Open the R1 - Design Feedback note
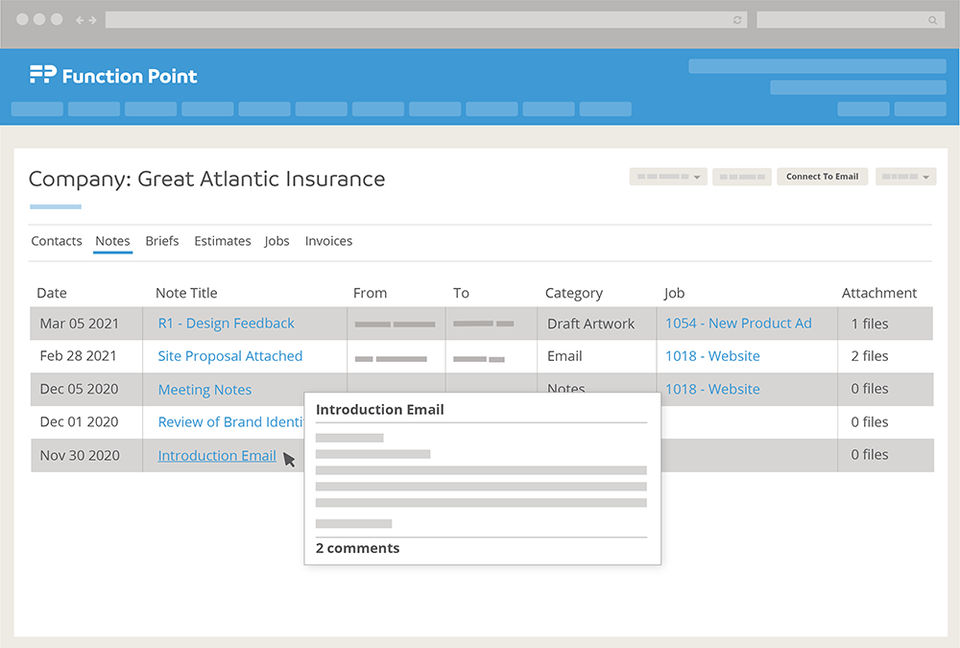Image resolution: width=960 pixels, height=648 pixels. coord(226,323)
